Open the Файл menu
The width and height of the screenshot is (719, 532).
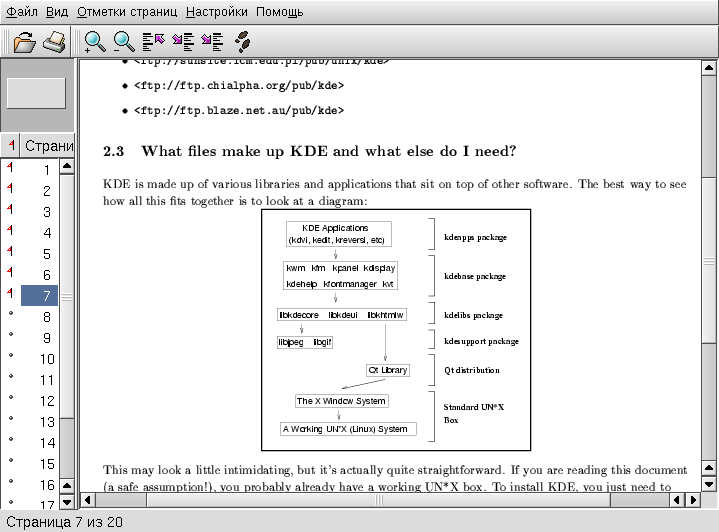point(22,12)
